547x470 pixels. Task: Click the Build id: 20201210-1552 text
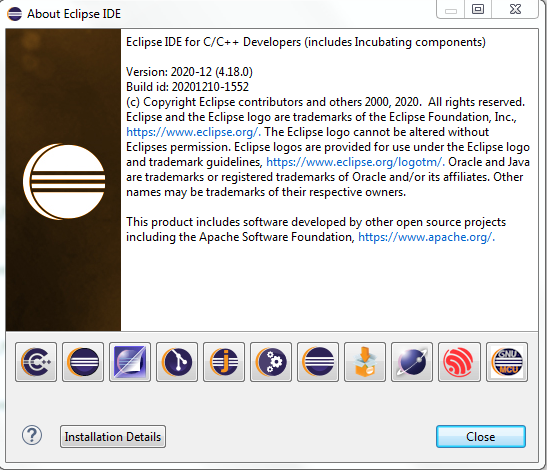187,87
